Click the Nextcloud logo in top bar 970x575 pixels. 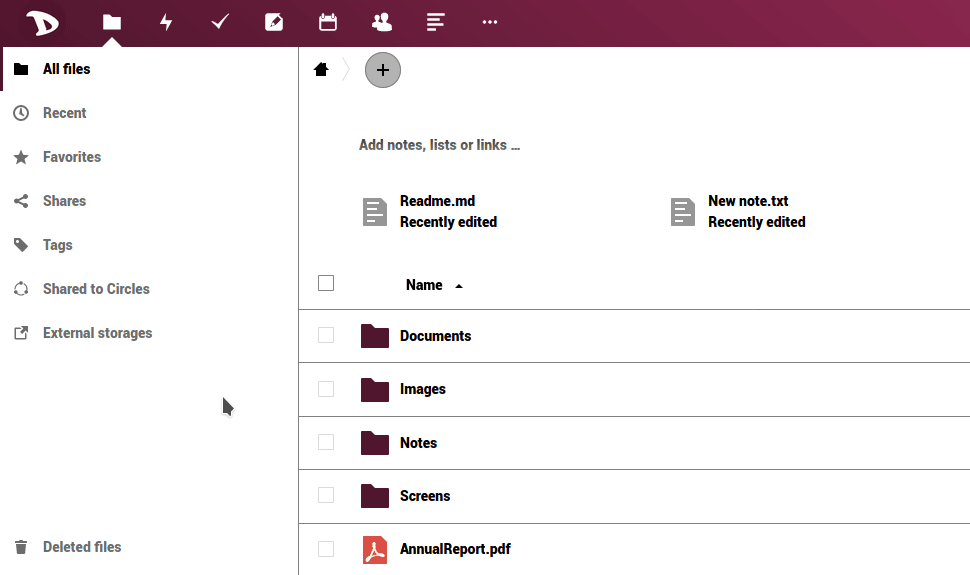pos(42,22)
